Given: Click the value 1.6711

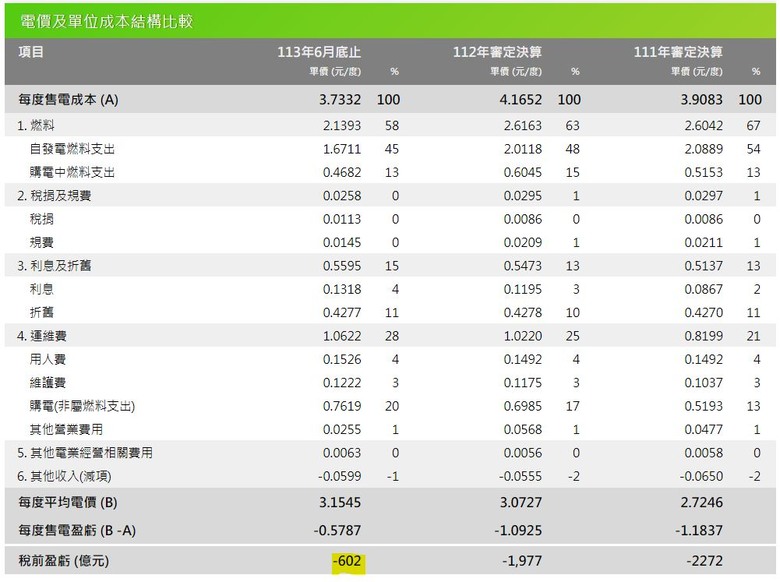Looking at the screenshot, I should (x=342, y=149).
